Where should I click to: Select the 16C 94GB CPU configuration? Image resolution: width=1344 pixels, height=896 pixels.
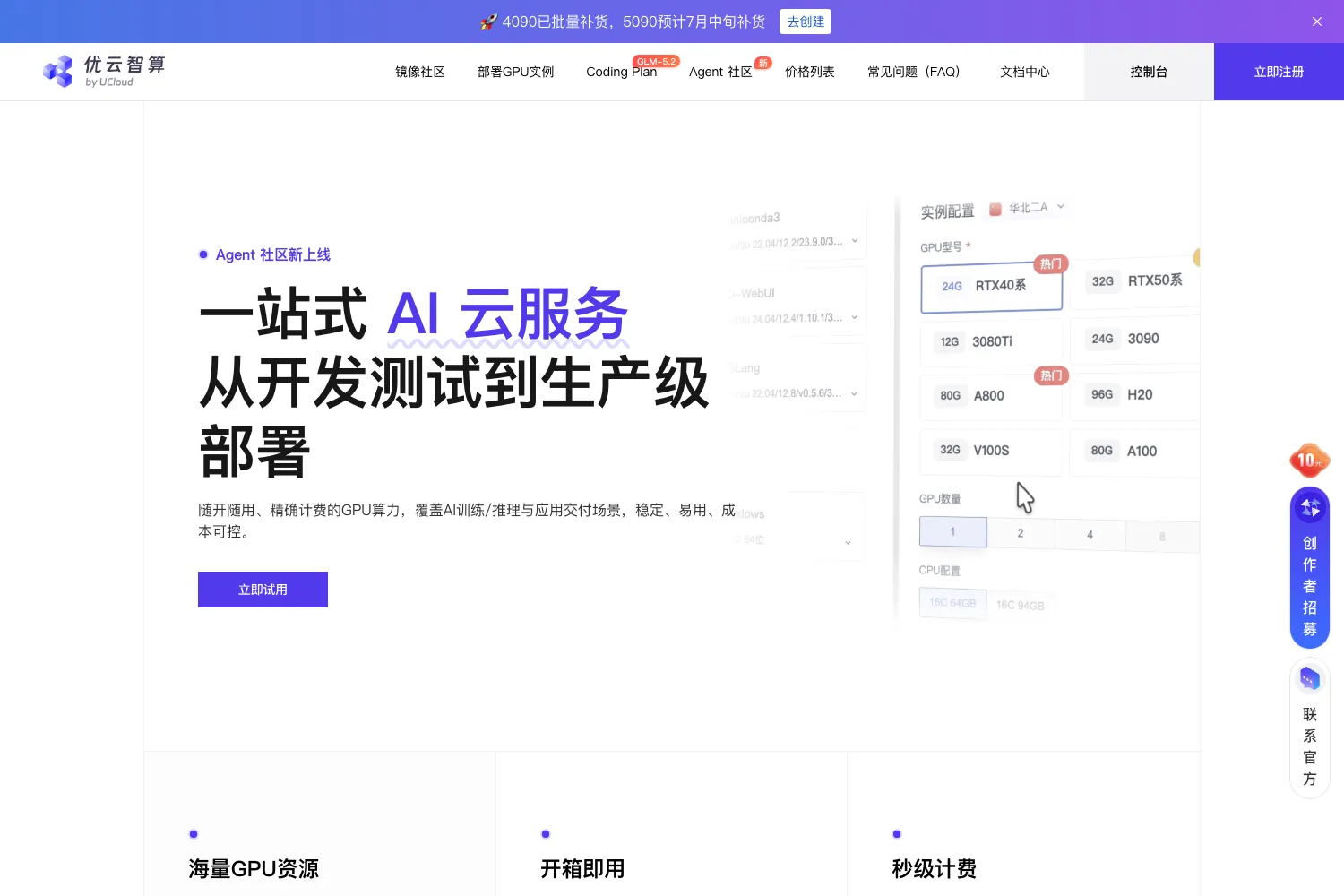click(1021, 606)
